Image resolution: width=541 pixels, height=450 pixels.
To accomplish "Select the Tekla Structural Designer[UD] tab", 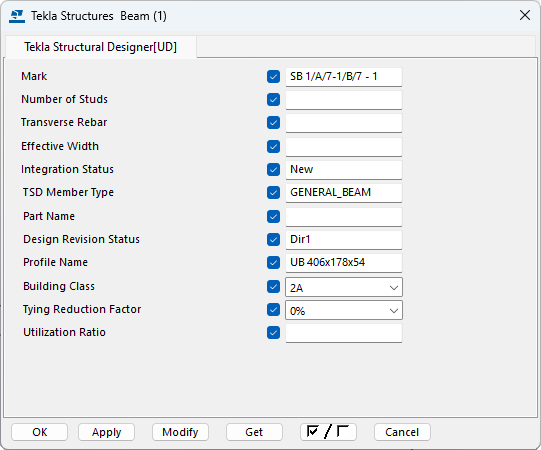I will pyautogui.click(x=100, y=47).
